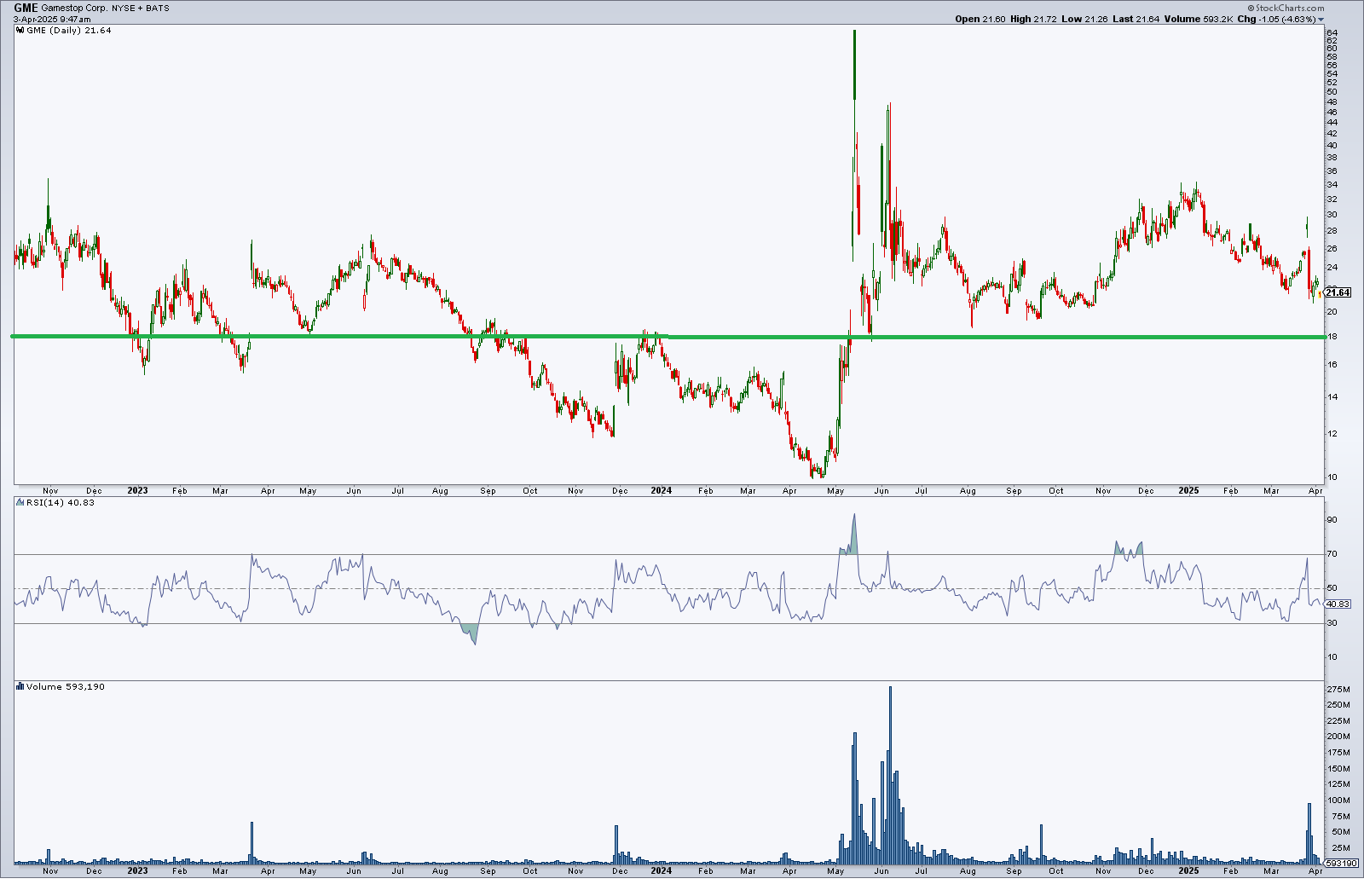Click the 21.64 current price tag on price axis

pos(1338,292)
